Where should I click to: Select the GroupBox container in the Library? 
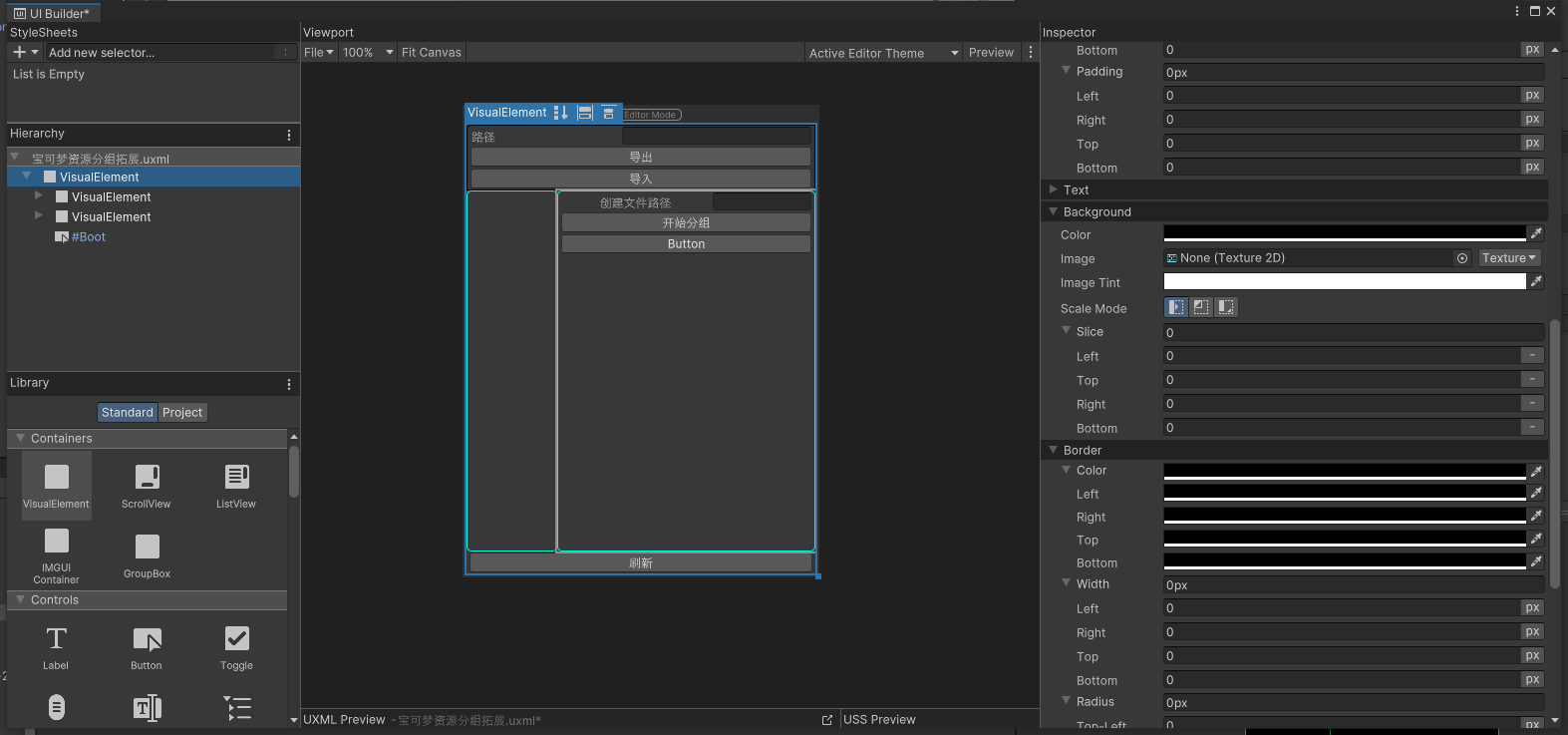pos(147,555)
